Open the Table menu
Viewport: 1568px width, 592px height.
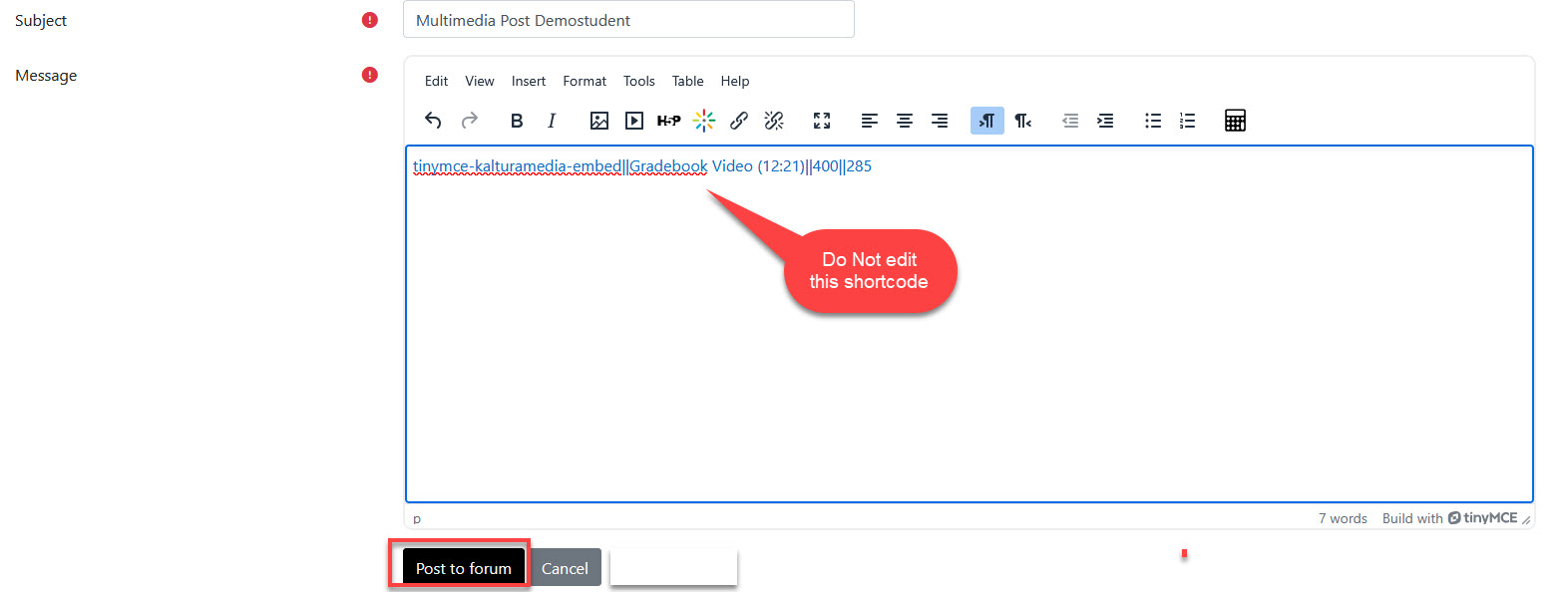pyautogui.click(x=687, y=81)
